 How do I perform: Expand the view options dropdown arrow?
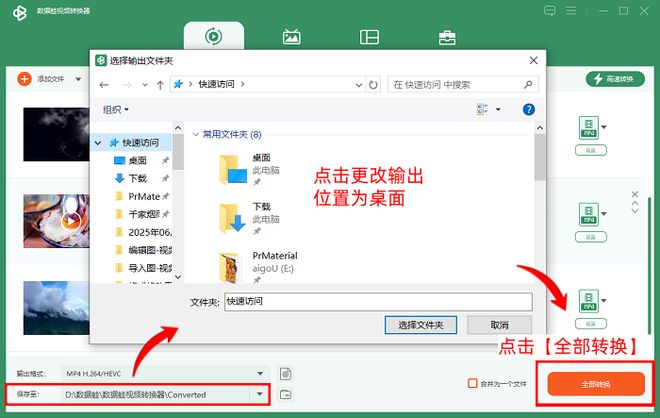pos(498,109)
